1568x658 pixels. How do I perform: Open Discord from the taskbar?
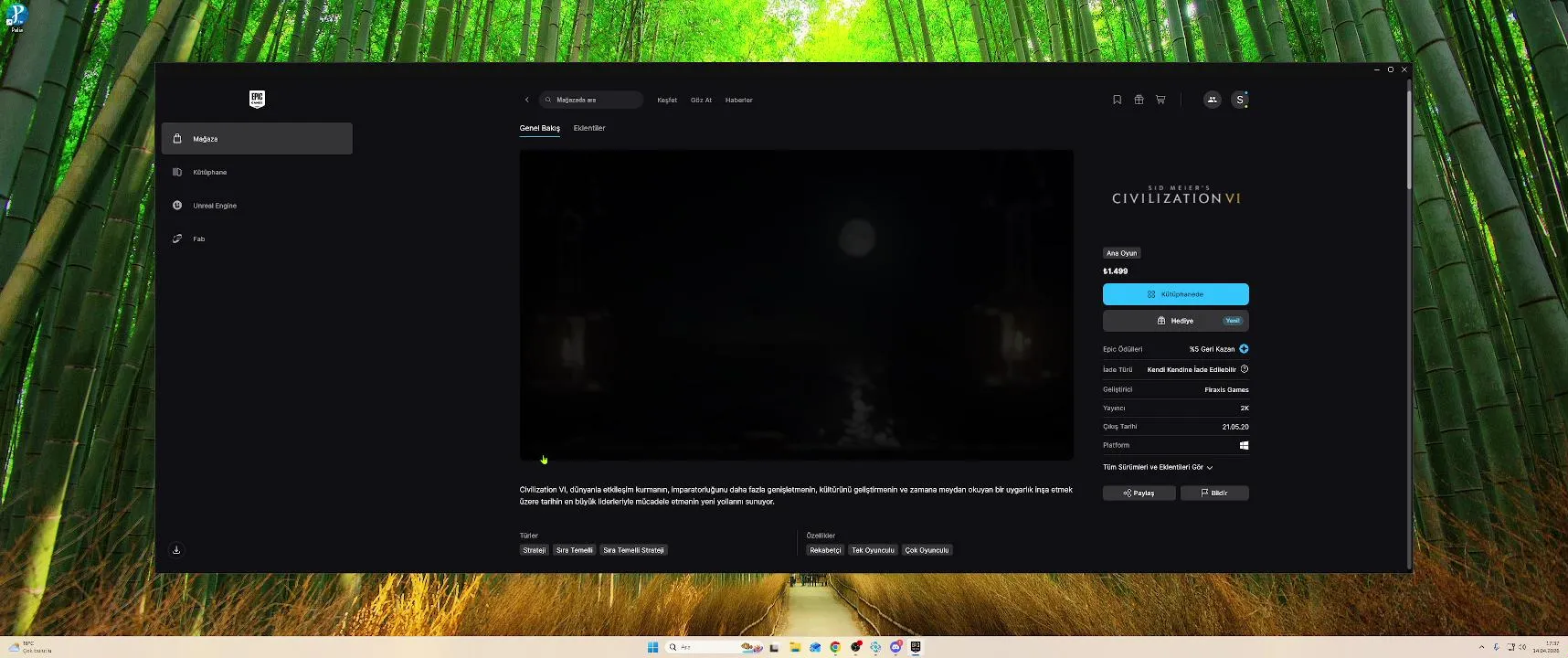895,647
